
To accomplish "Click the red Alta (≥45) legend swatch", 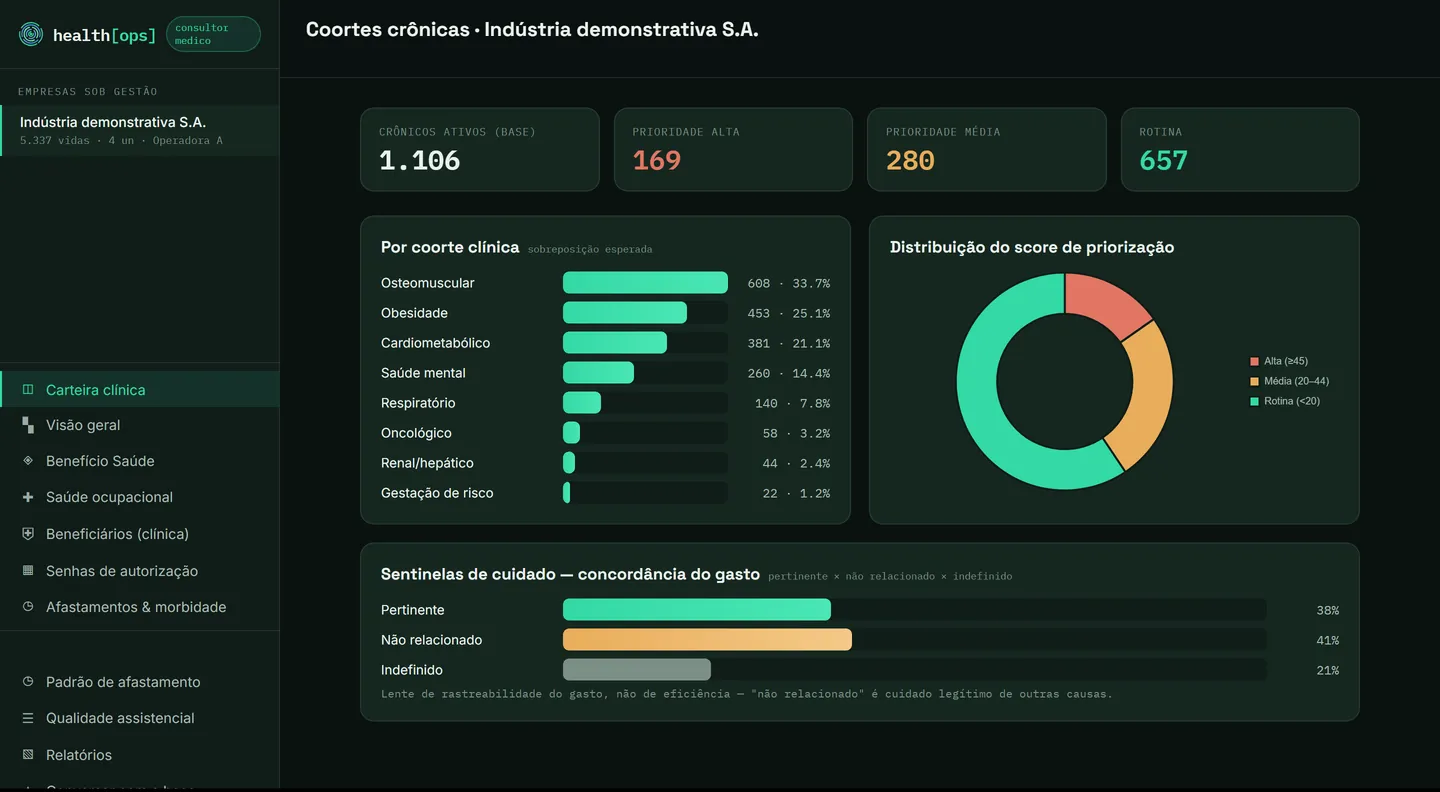I will click(1255, 361).
